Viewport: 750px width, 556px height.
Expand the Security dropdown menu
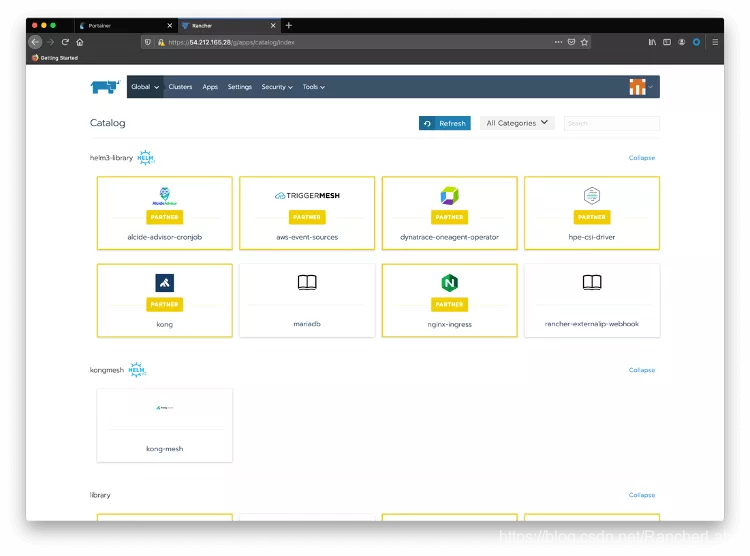point(277,87)
